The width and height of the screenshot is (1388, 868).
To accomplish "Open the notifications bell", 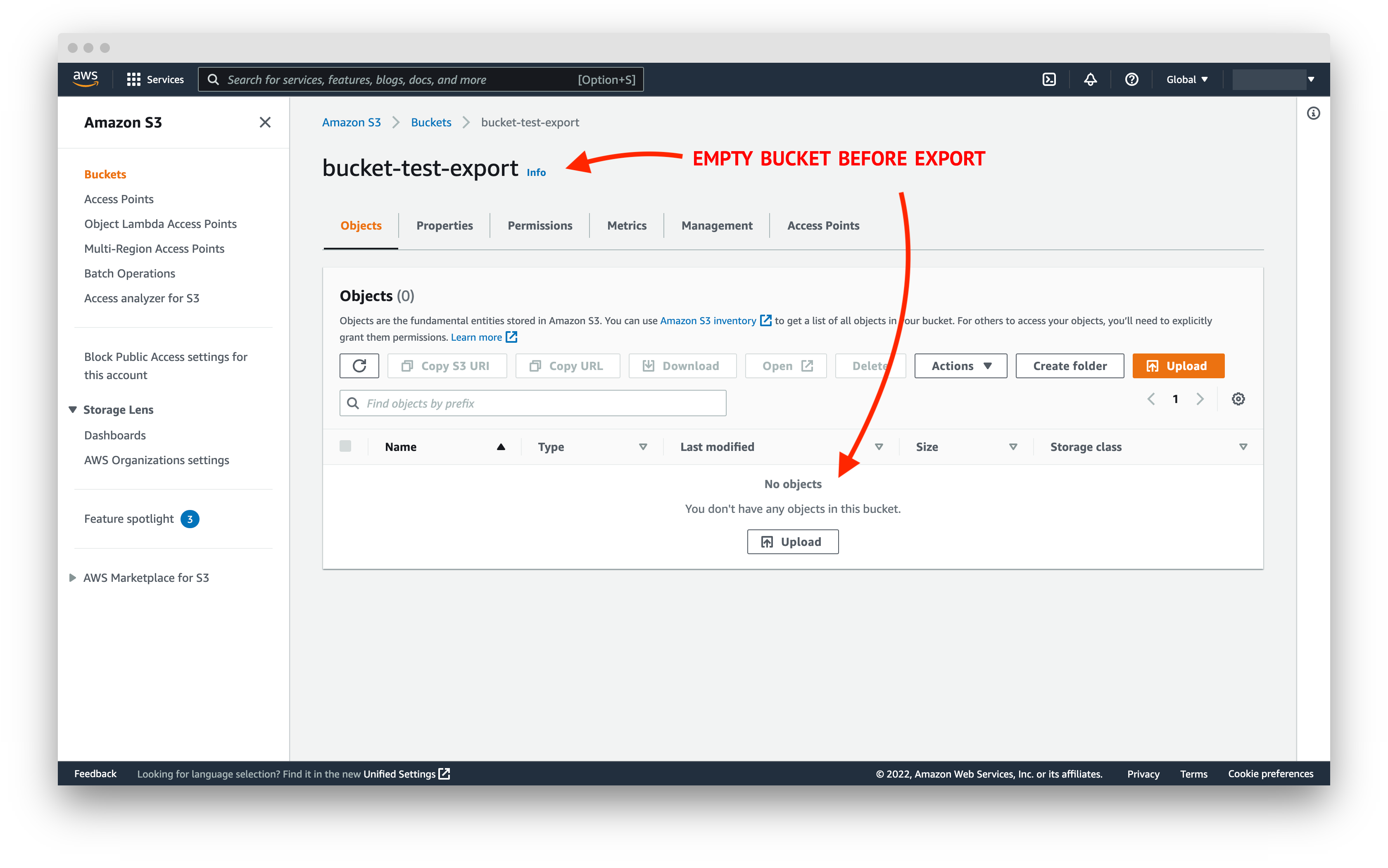I will 1090,79.
